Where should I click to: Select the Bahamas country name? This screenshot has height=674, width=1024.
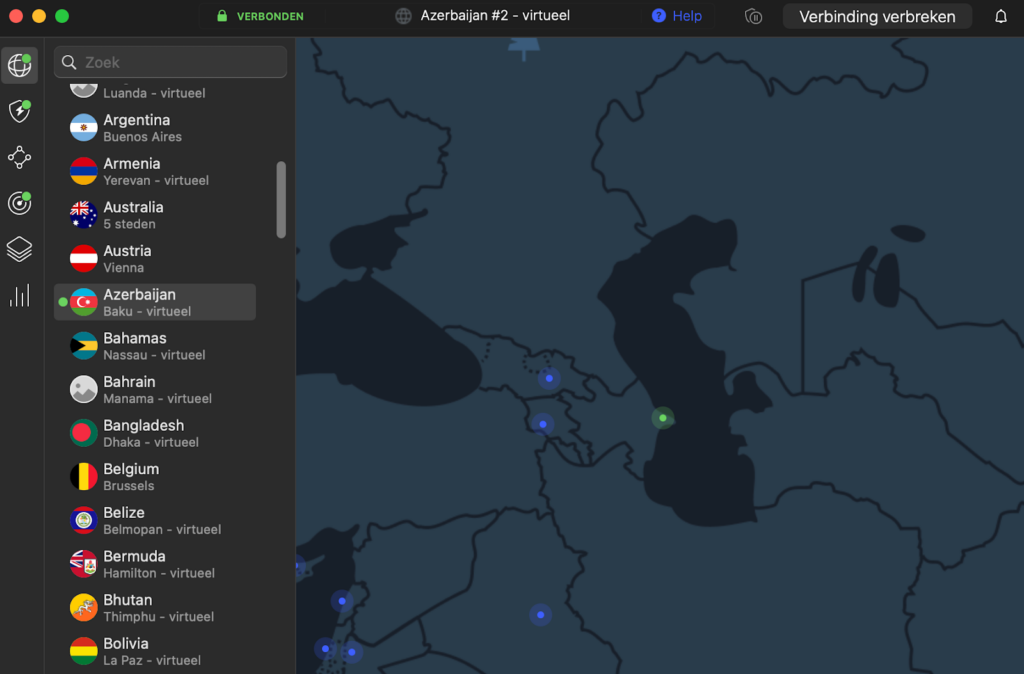coord(135,338)
